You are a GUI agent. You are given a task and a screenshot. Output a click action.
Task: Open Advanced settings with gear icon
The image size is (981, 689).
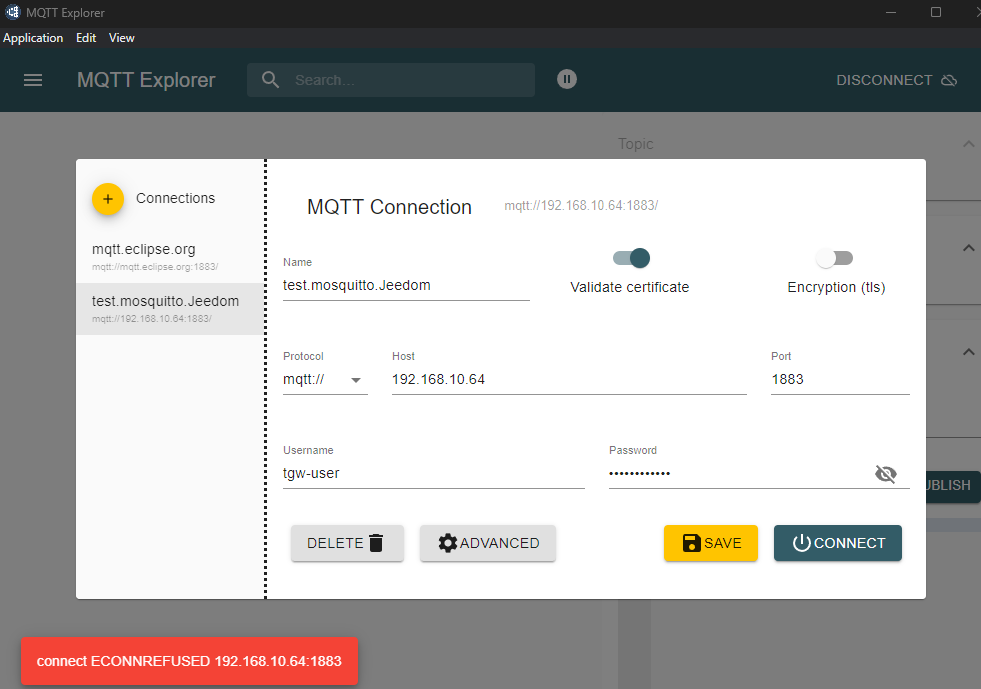click(488, 543)
